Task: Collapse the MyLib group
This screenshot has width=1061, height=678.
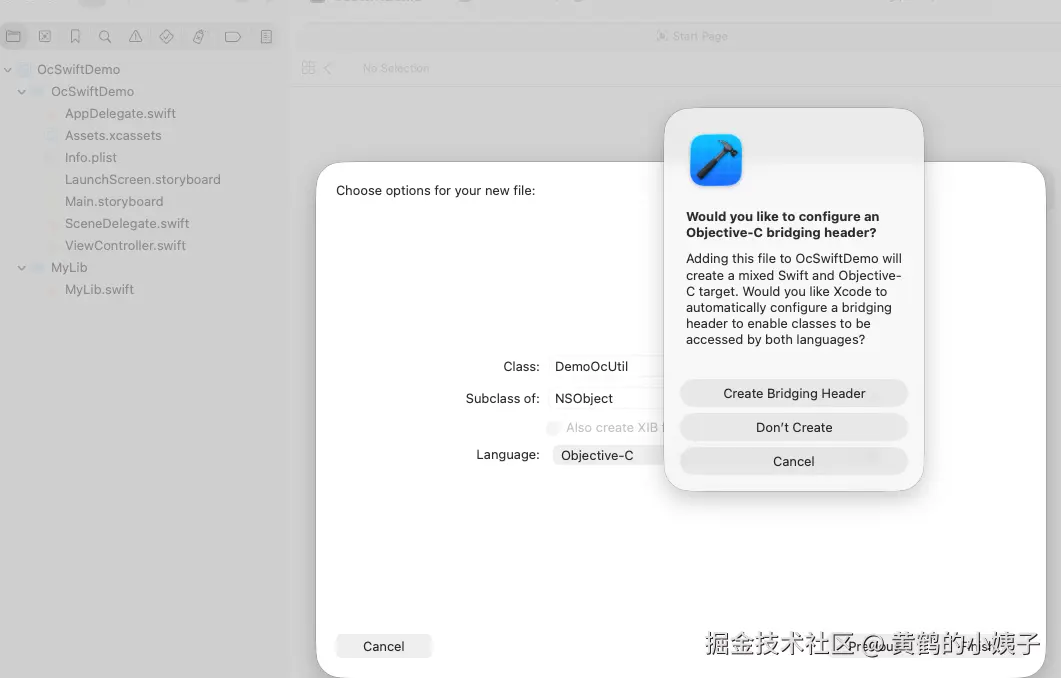Action: pos(22,268)
